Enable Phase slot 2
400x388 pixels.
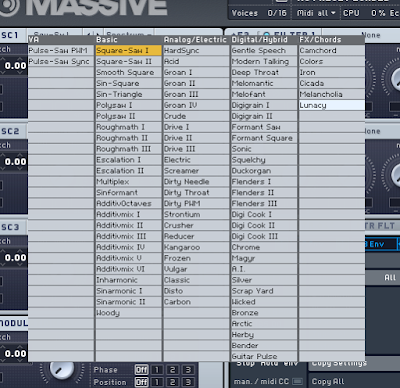click(x=173, y=370)
